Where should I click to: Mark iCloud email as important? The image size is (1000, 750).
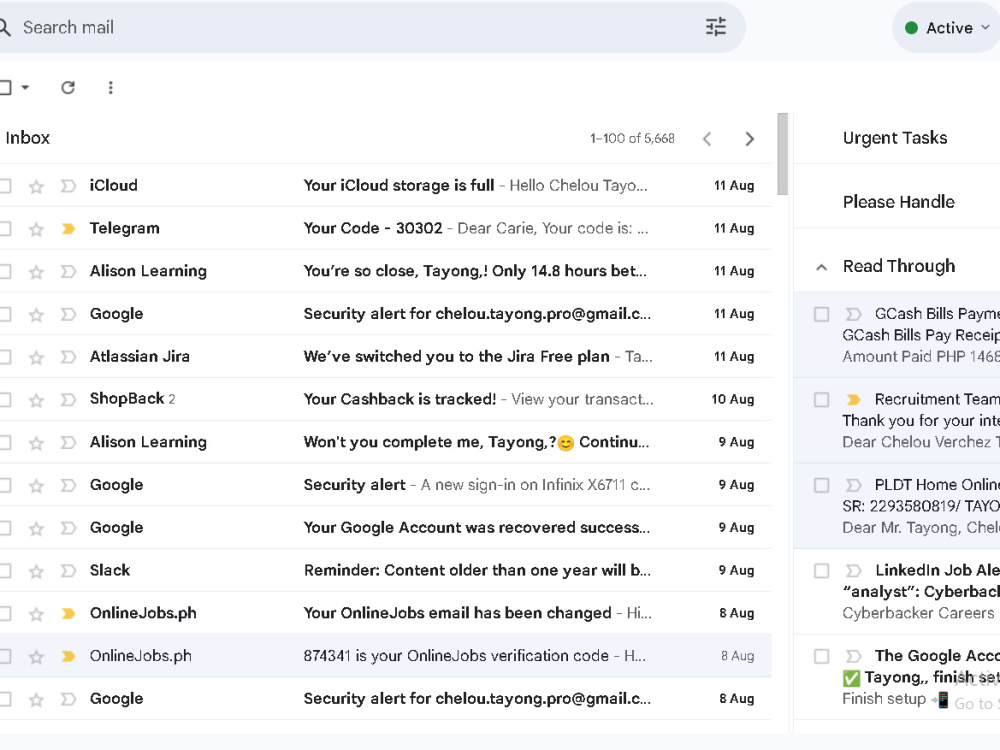pyautogui.click(x=68, y=186)
